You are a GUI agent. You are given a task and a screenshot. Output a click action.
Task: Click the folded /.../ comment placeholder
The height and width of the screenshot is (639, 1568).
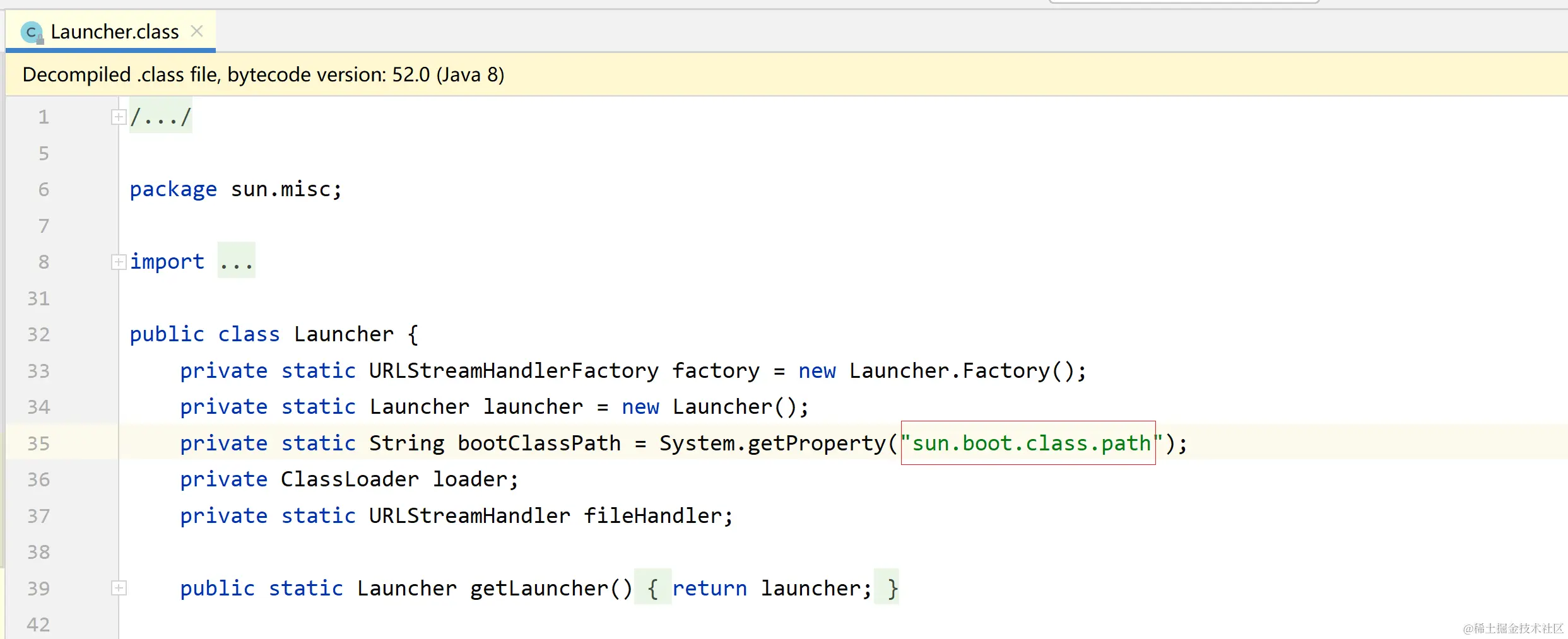tap(160, 117)
